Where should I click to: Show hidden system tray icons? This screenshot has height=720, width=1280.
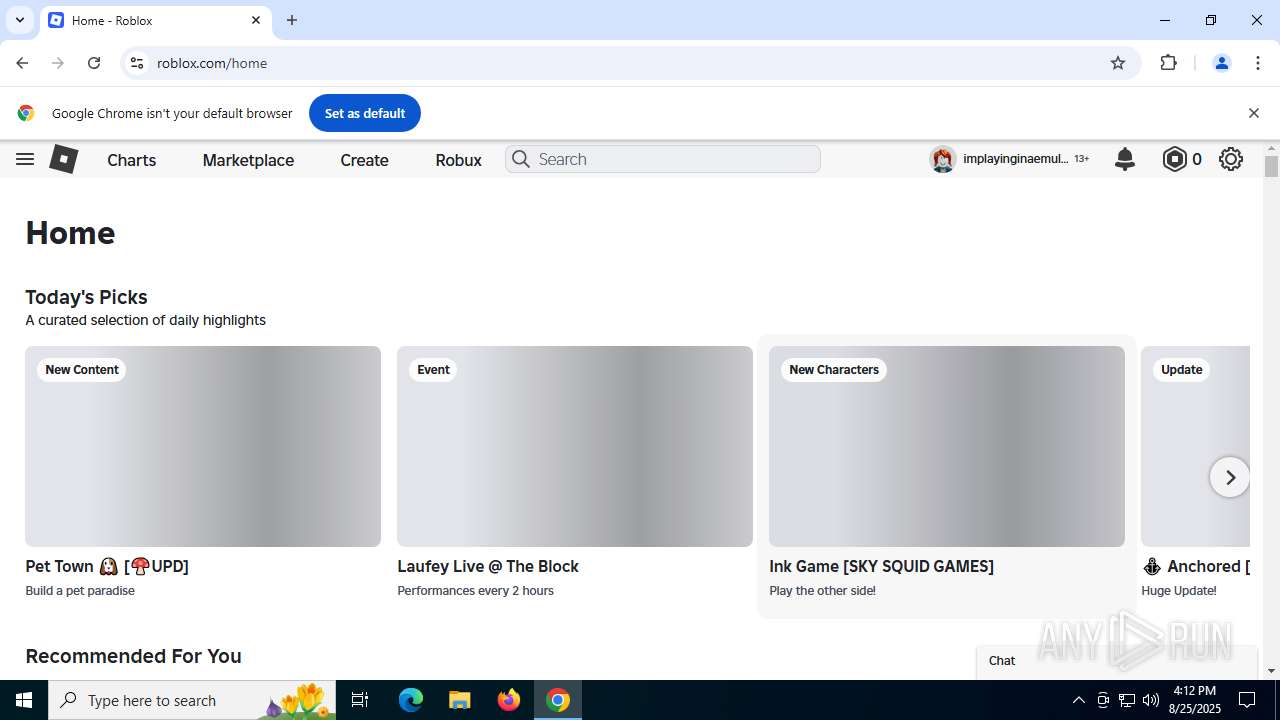(1078, 700)
